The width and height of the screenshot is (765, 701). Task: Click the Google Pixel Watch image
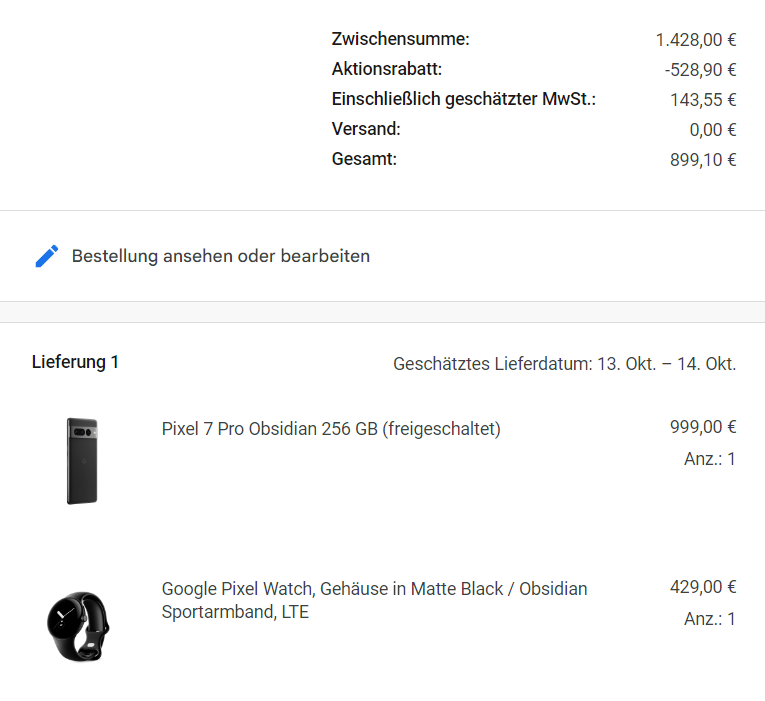click(78, 625)
